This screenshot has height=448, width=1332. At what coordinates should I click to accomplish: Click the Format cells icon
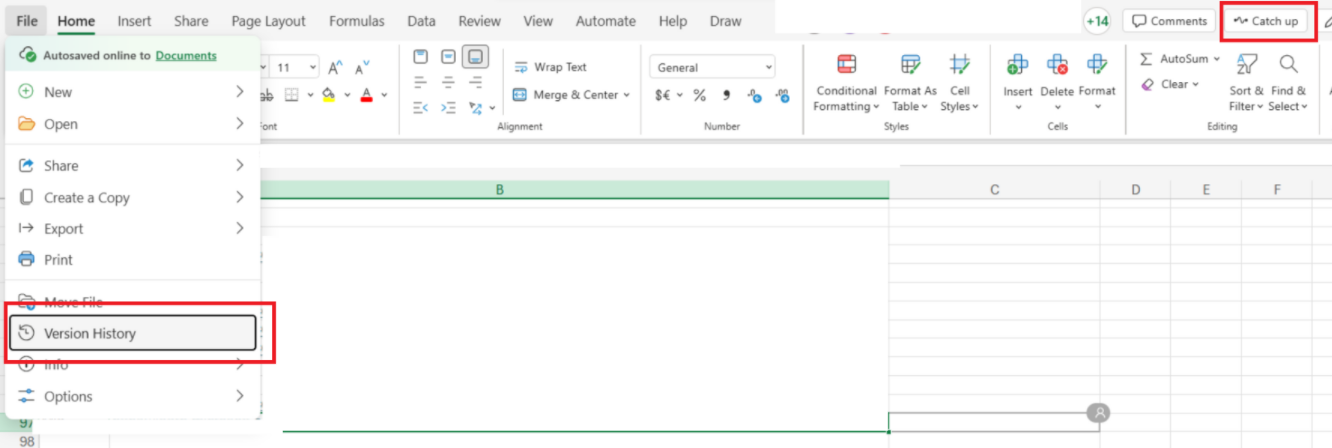click(1097, 65)
